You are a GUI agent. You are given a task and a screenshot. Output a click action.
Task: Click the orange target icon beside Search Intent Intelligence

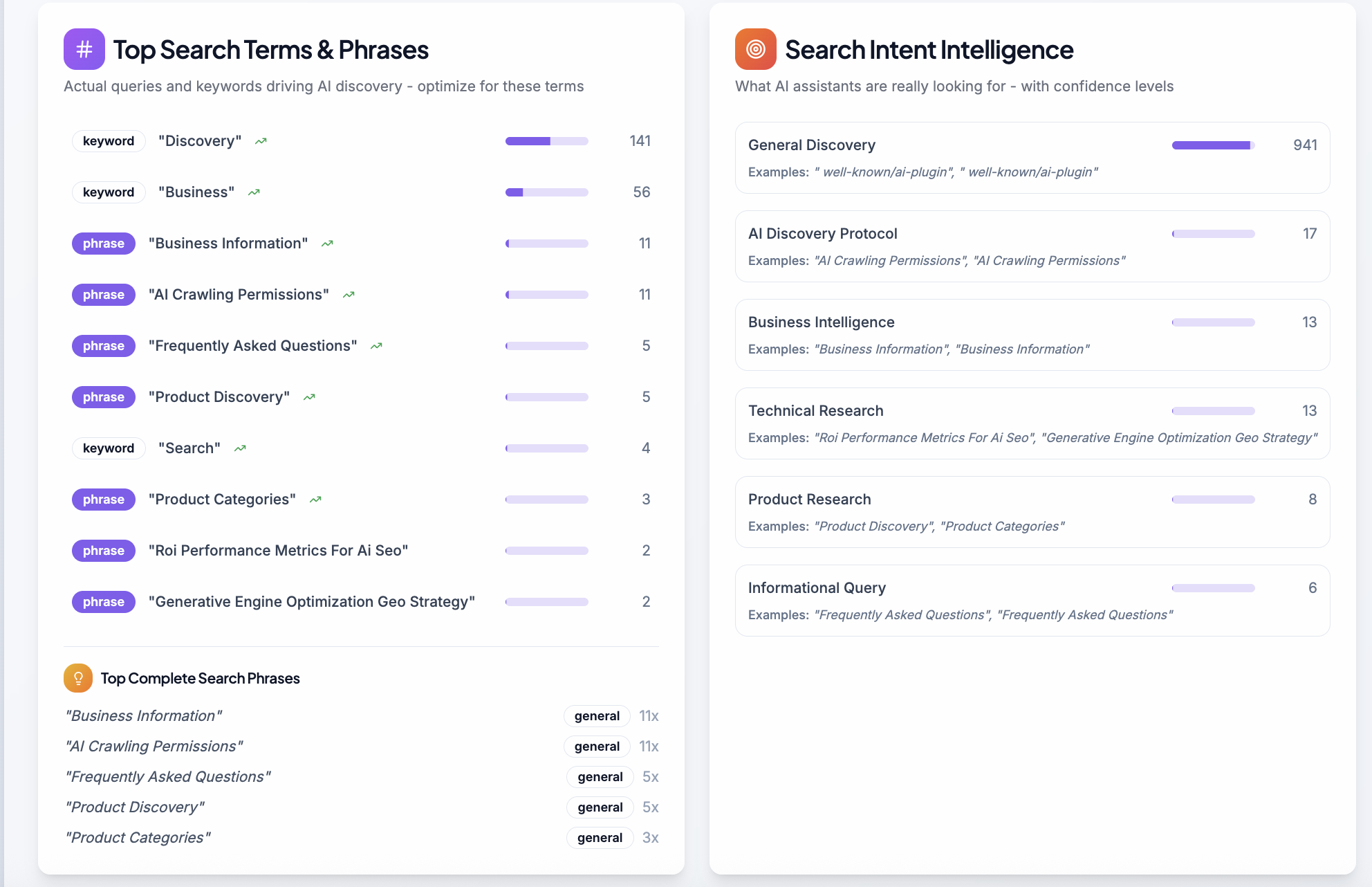(x=755, y=49)
